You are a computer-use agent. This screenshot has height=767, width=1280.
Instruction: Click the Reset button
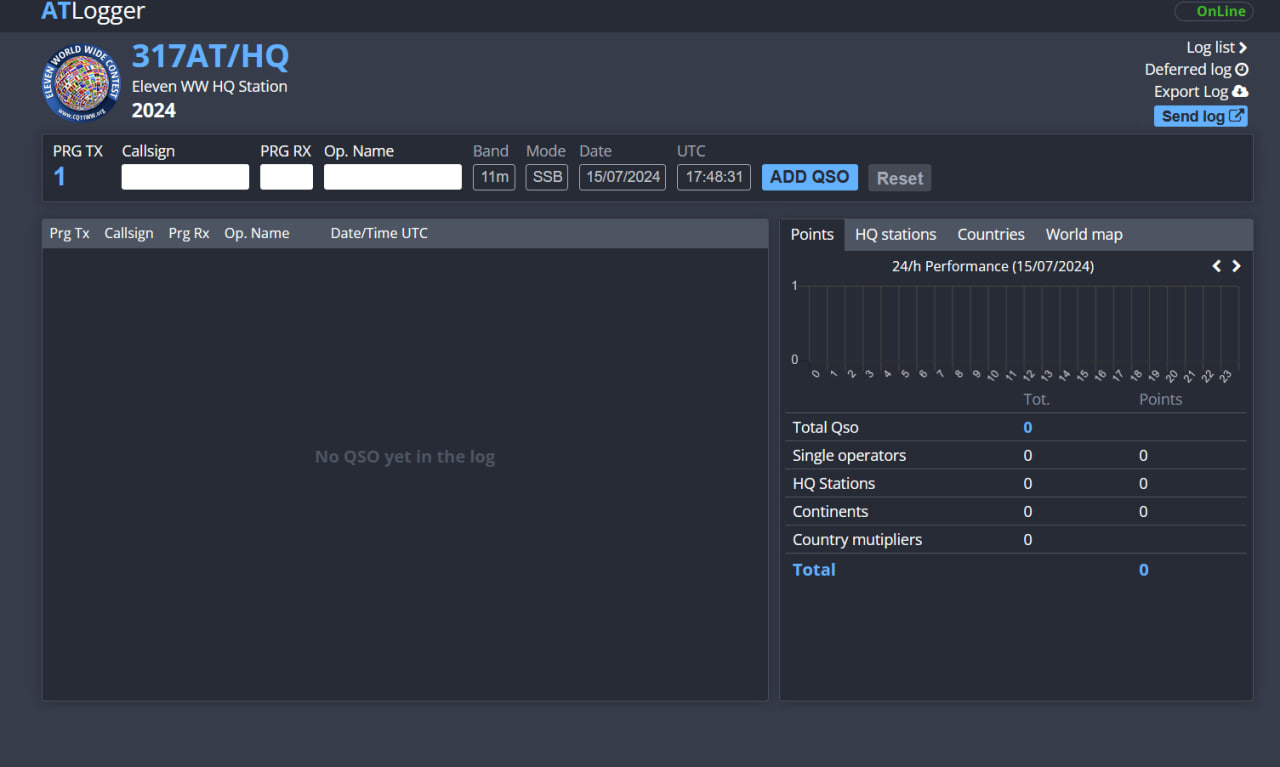(899, 178)
